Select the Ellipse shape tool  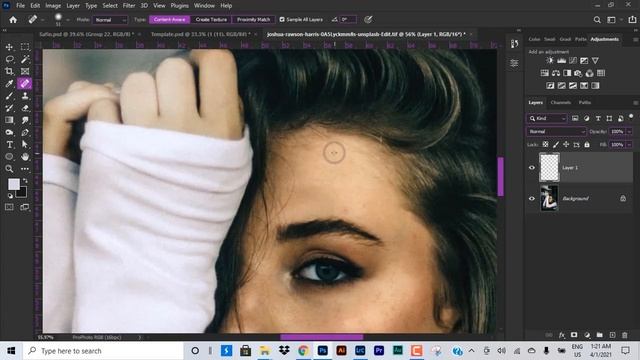coord(9,157)
